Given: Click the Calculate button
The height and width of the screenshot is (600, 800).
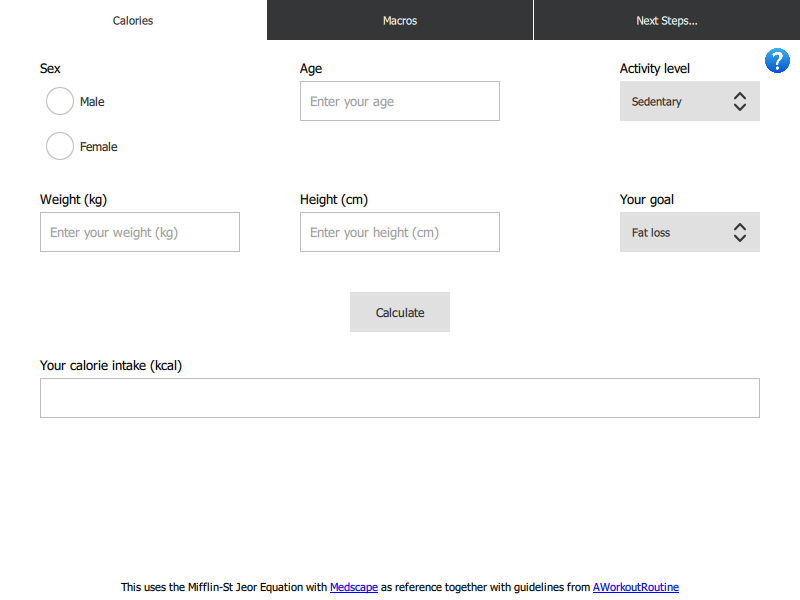Looking at the screenshot, I should coord(400,312).
